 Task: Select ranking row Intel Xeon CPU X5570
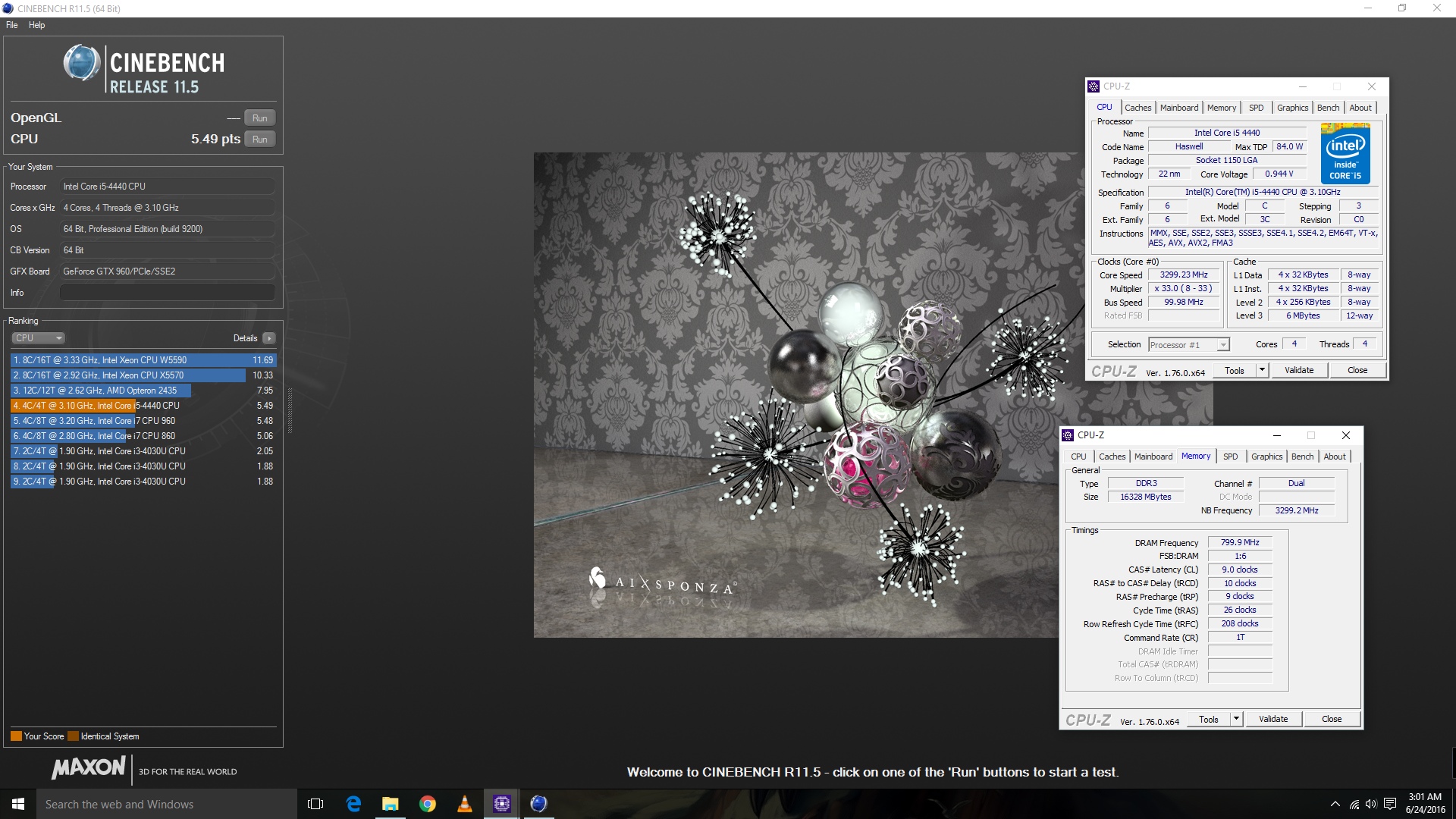pos(143,375)
